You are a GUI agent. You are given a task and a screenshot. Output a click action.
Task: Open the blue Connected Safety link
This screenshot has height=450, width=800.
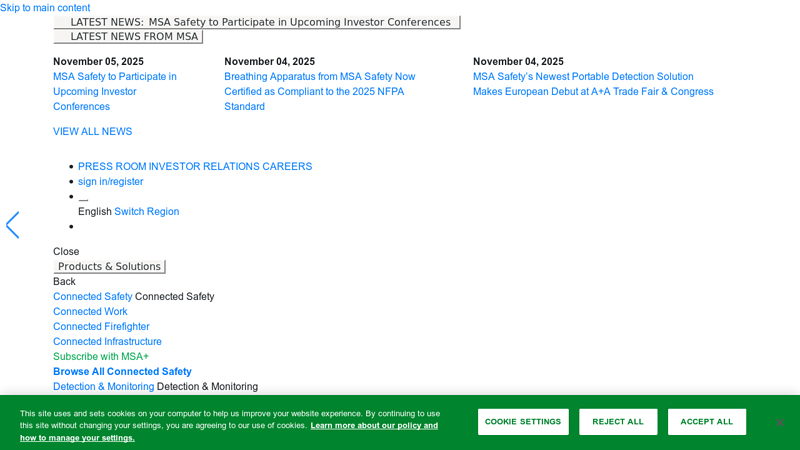pyautogui.click(x=92, y=296)
